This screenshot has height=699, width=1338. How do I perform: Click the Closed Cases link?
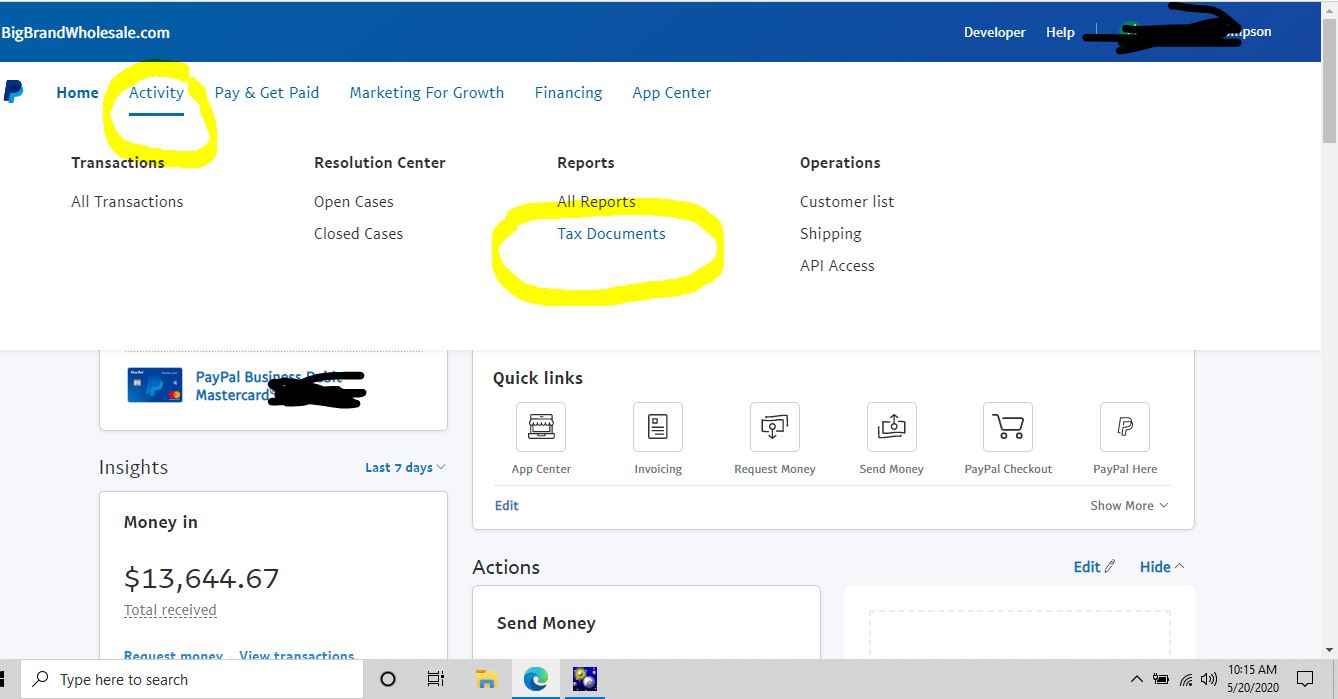(358, 234)
